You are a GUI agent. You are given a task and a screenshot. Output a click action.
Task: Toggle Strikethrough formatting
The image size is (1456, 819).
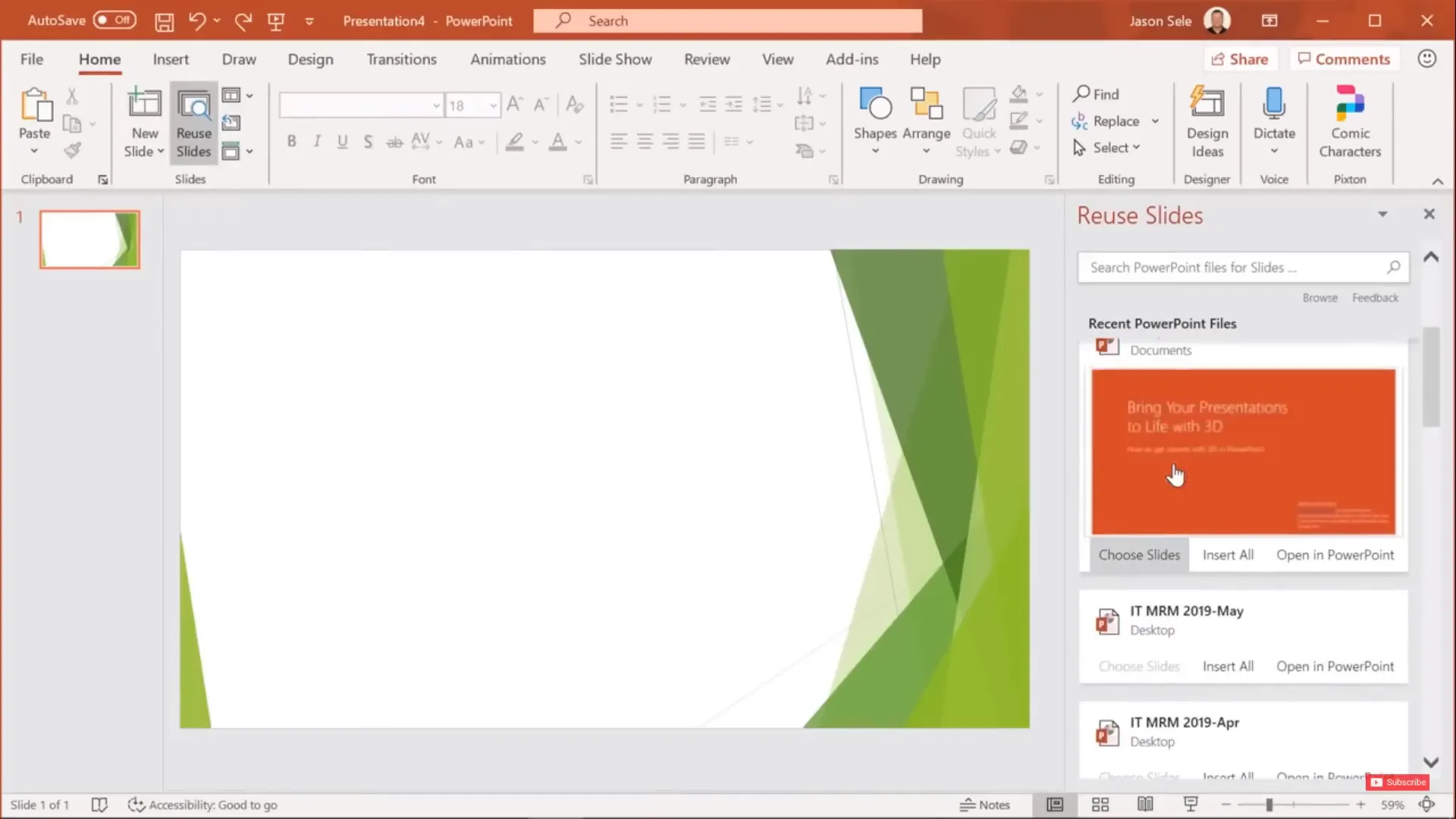[394, 142]
